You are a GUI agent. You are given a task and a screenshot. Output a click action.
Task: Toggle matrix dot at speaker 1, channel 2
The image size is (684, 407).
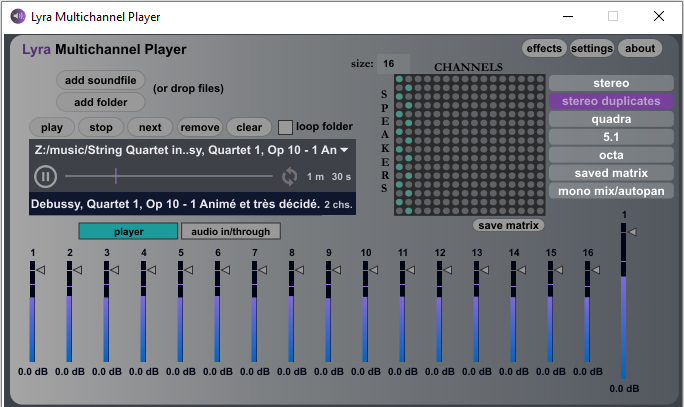[x=409, y=79]
